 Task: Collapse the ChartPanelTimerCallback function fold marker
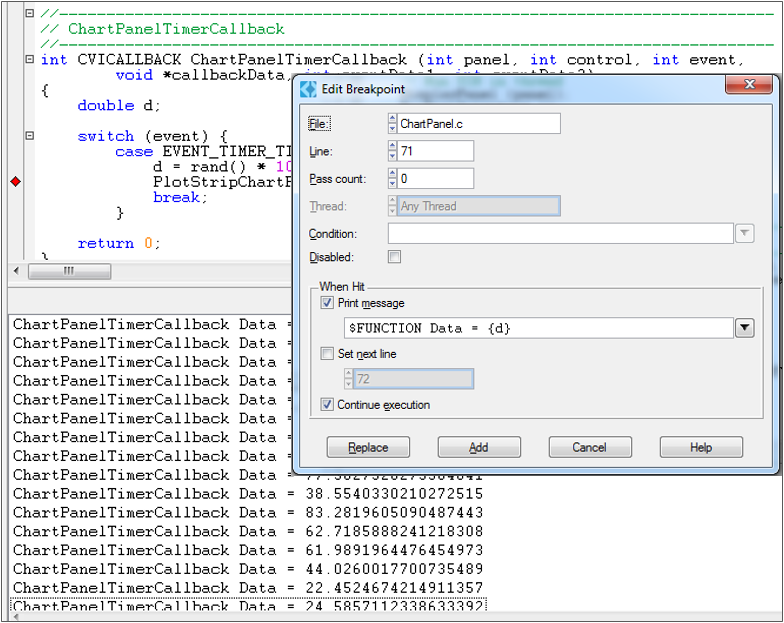click(29, 59)
